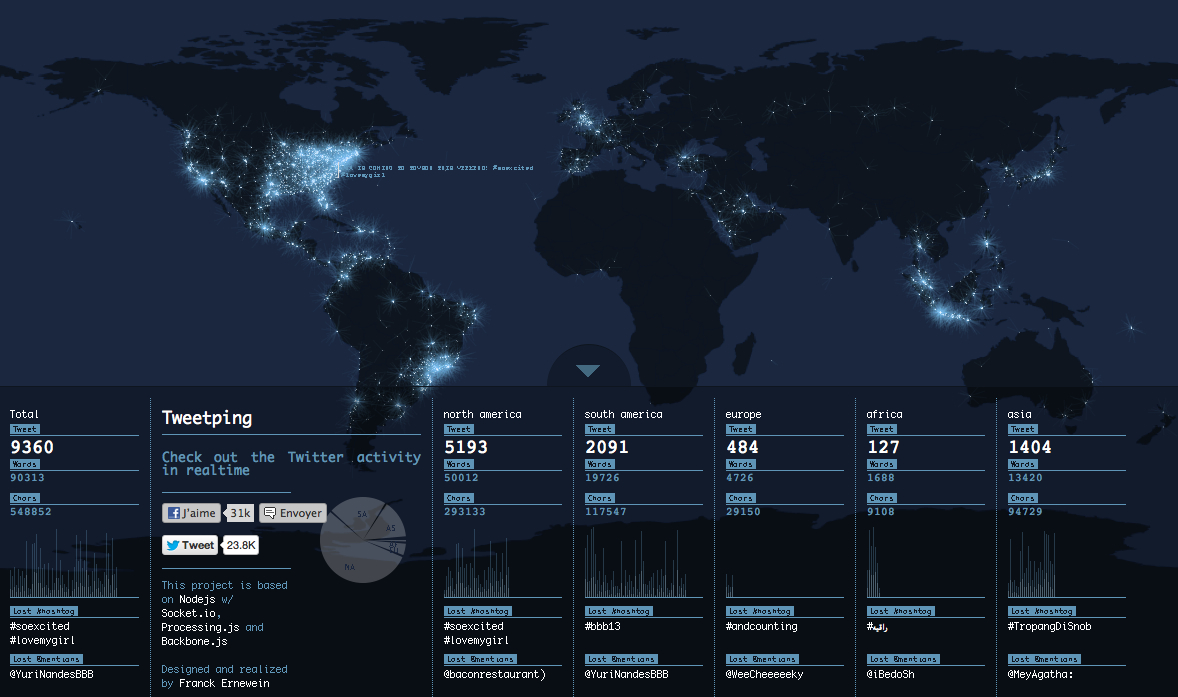Click the europe tweets histogram

729,586
